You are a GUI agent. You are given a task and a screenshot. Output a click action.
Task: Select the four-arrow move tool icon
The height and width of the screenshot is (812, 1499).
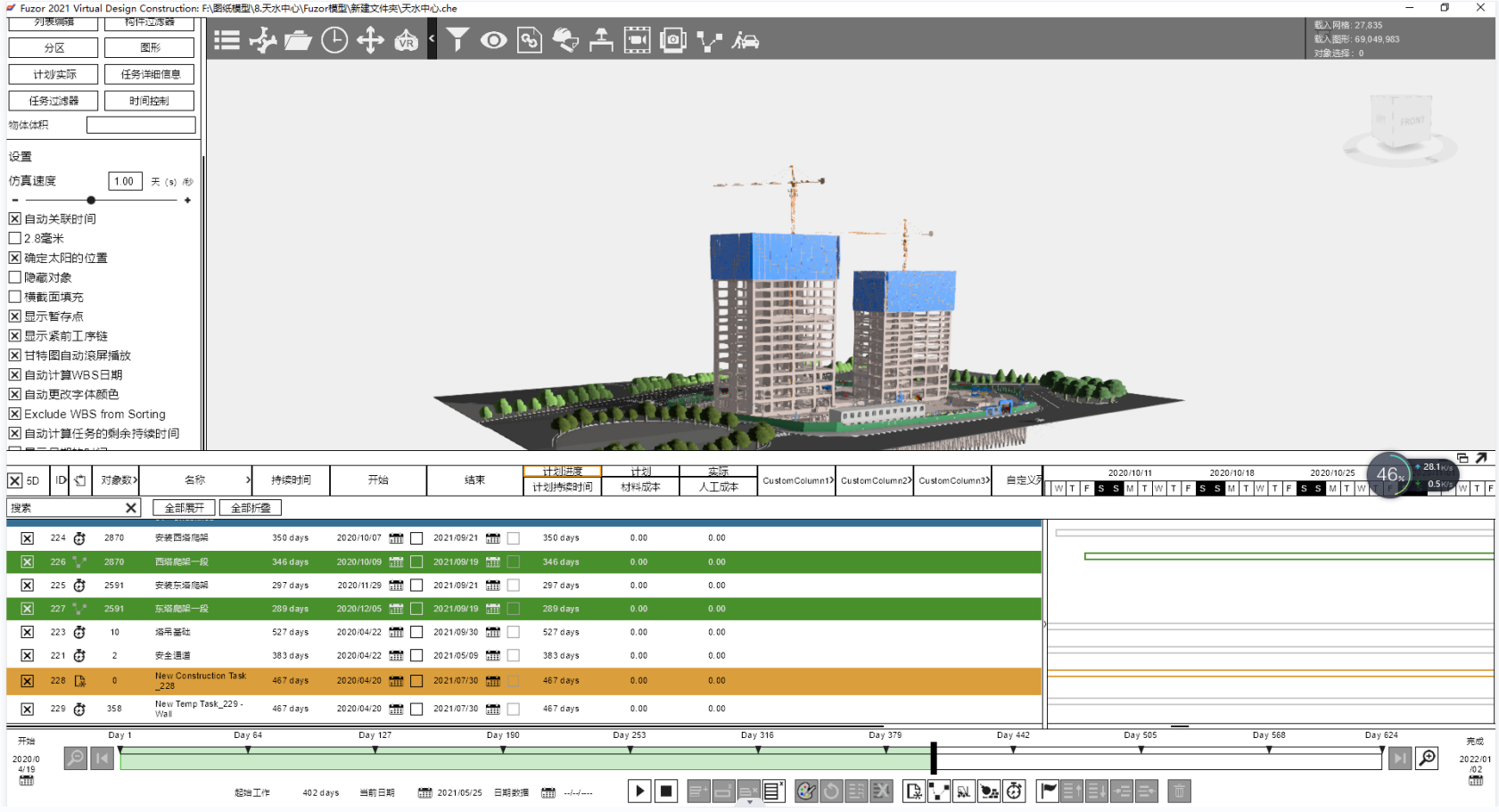[x=370, y=40]
